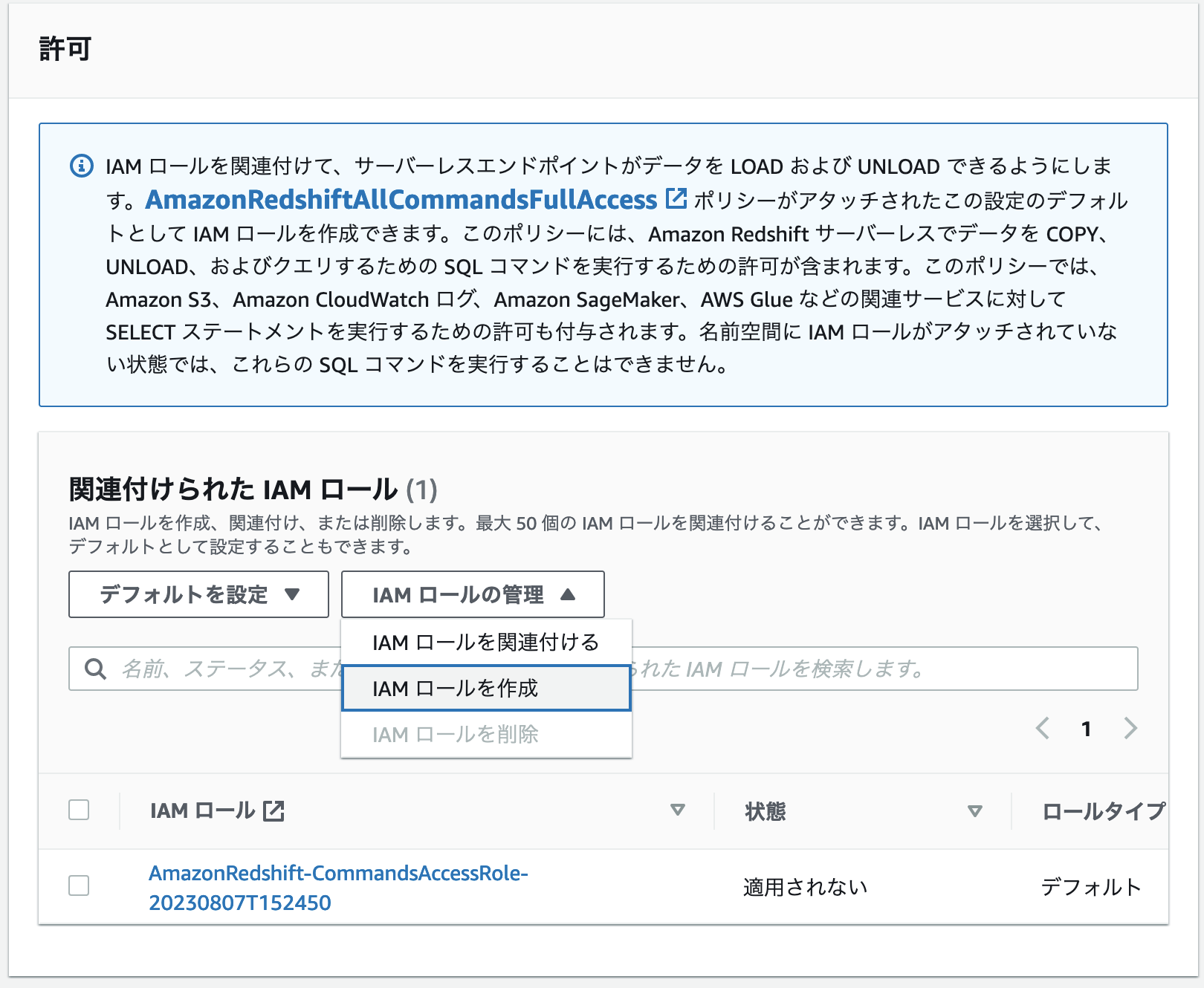Open the AmazonRedshiftAllCommandsFullAccess policy link
The height and width of the screenshot is (988, 1204).
401,200
